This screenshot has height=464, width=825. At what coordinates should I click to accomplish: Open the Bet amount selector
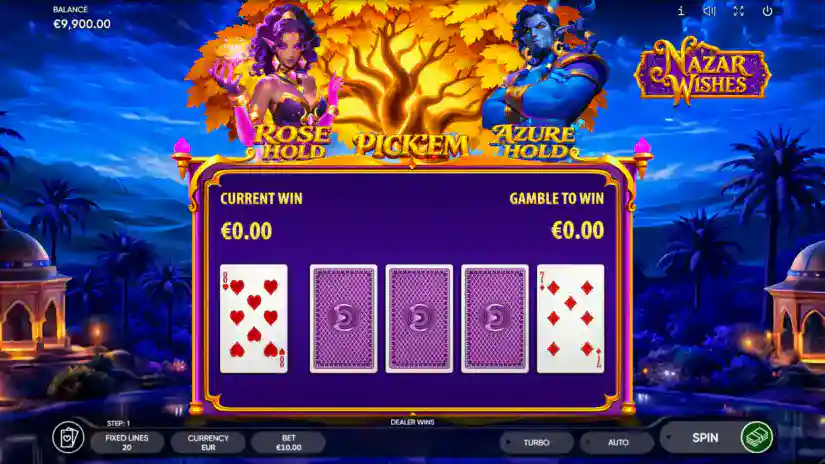click(x=288, y=442)
